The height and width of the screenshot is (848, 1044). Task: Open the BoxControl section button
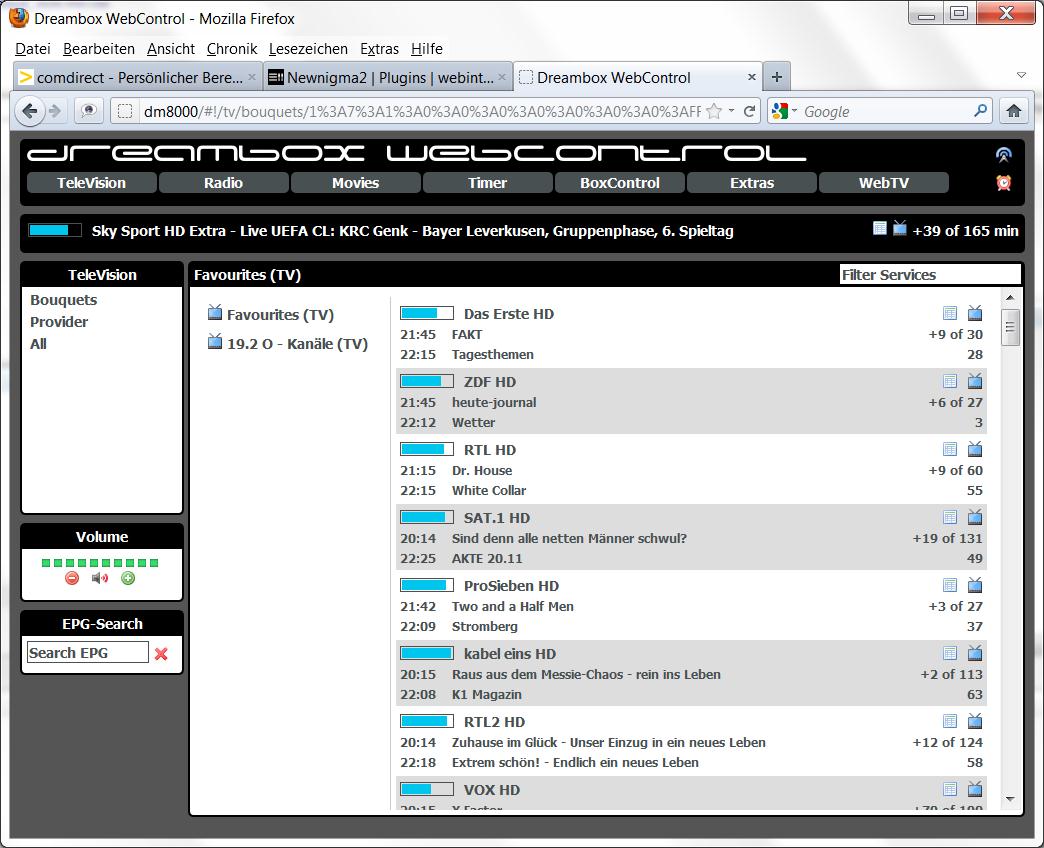[x=620, y=183]
